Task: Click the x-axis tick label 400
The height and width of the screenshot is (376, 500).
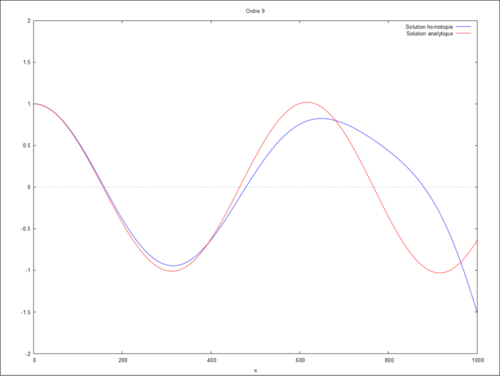Action: pyautogui.click(x=211, y=360)
